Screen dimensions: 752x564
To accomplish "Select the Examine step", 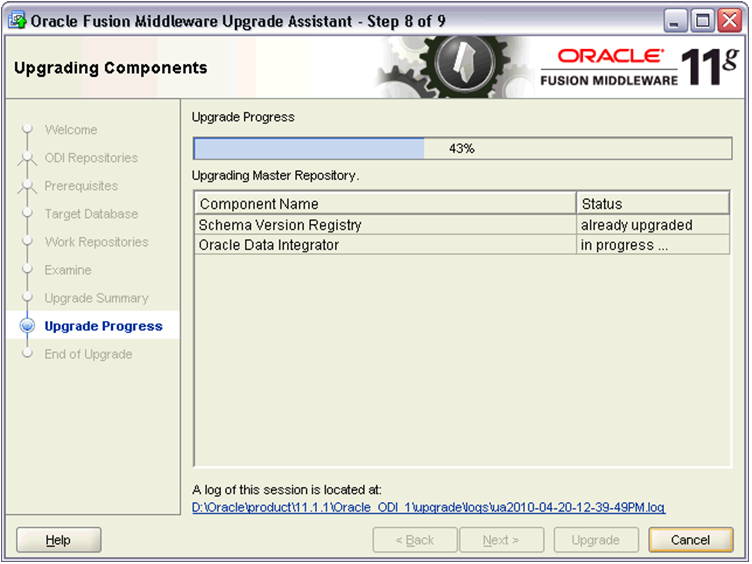I will coord(68,270).
